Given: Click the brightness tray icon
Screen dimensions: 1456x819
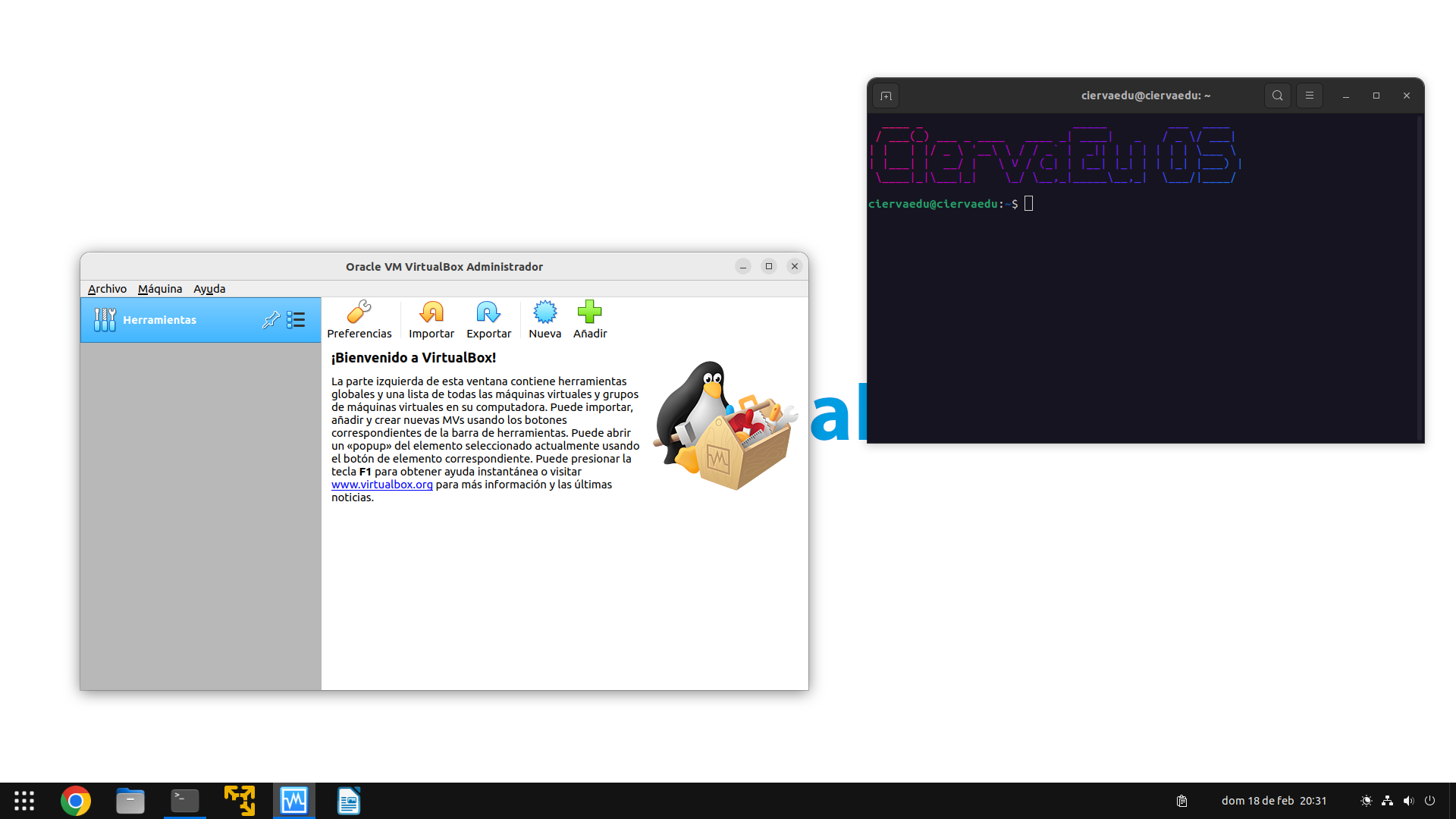Looking at the screenshot, I should (1367, 801).
